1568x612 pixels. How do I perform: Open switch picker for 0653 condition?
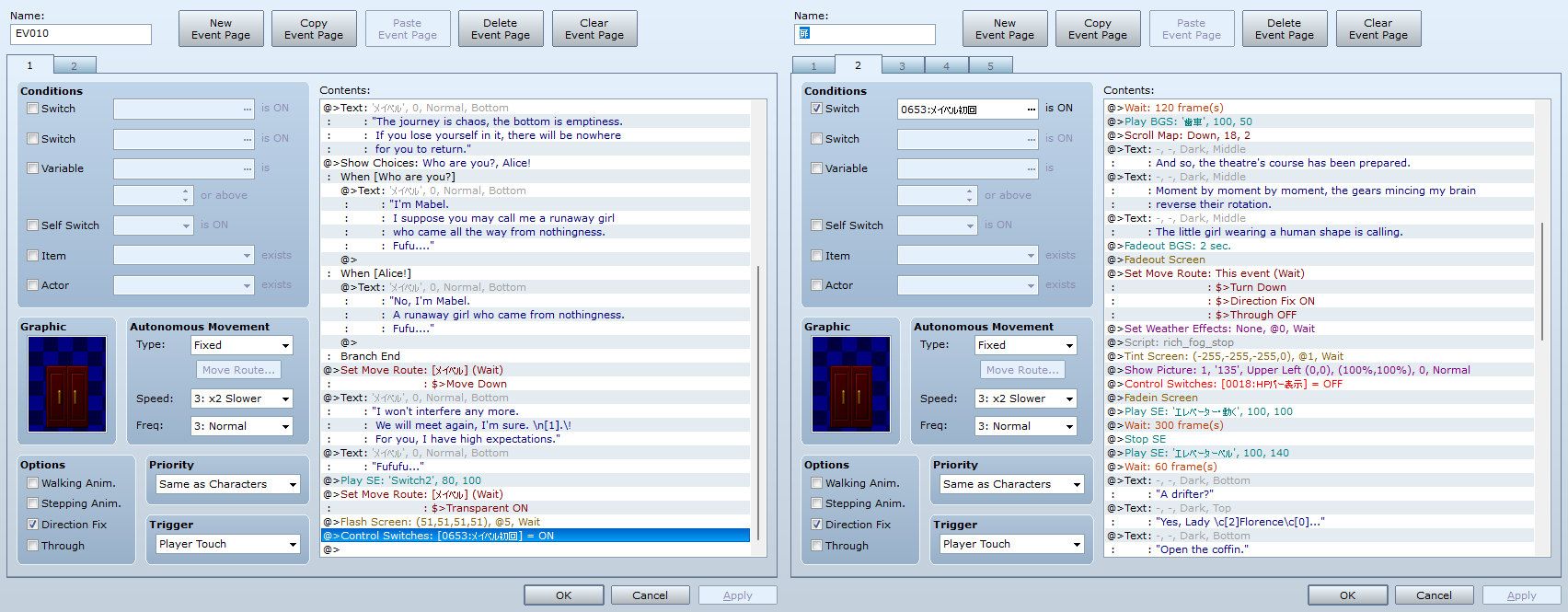(x=1031, y=110)
